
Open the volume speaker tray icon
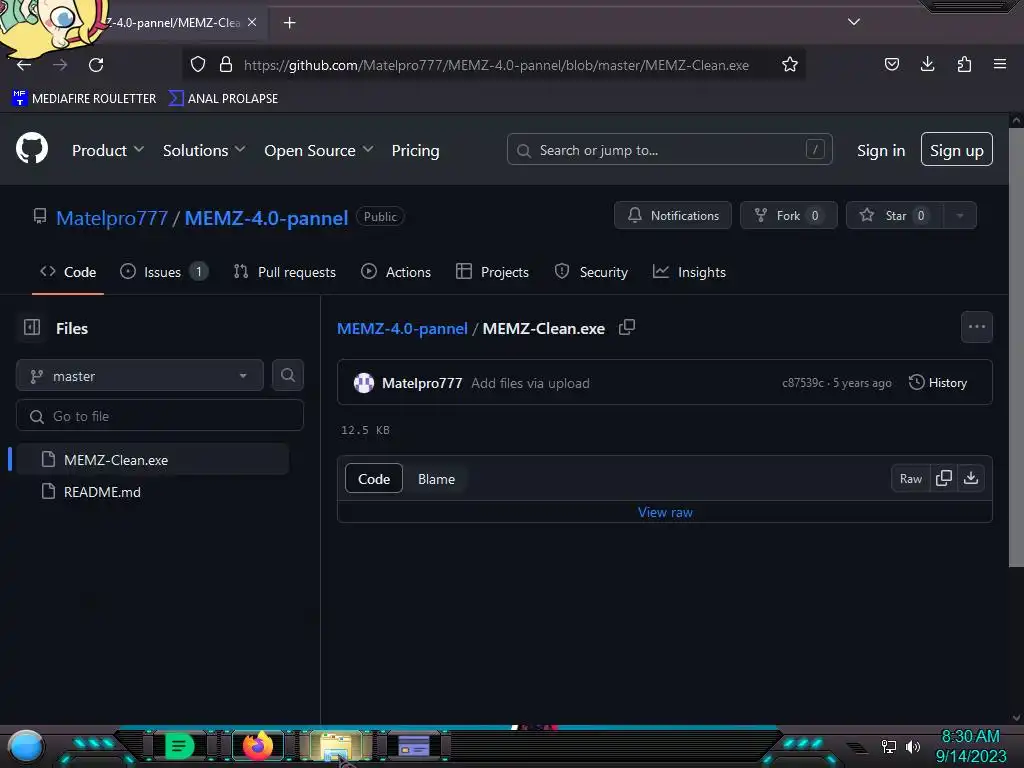point(912,746)
